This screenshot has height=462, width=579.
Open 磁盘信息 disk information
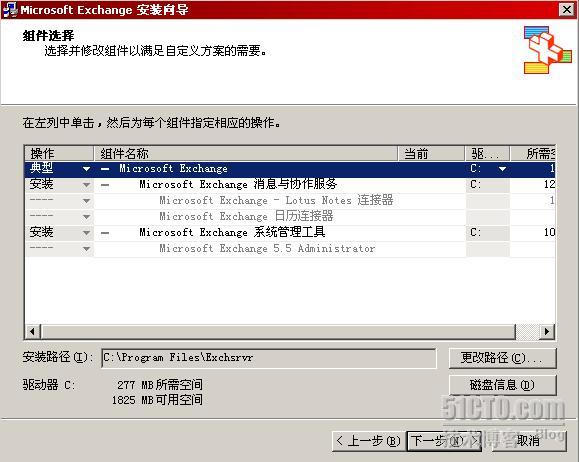coord(503,385)
